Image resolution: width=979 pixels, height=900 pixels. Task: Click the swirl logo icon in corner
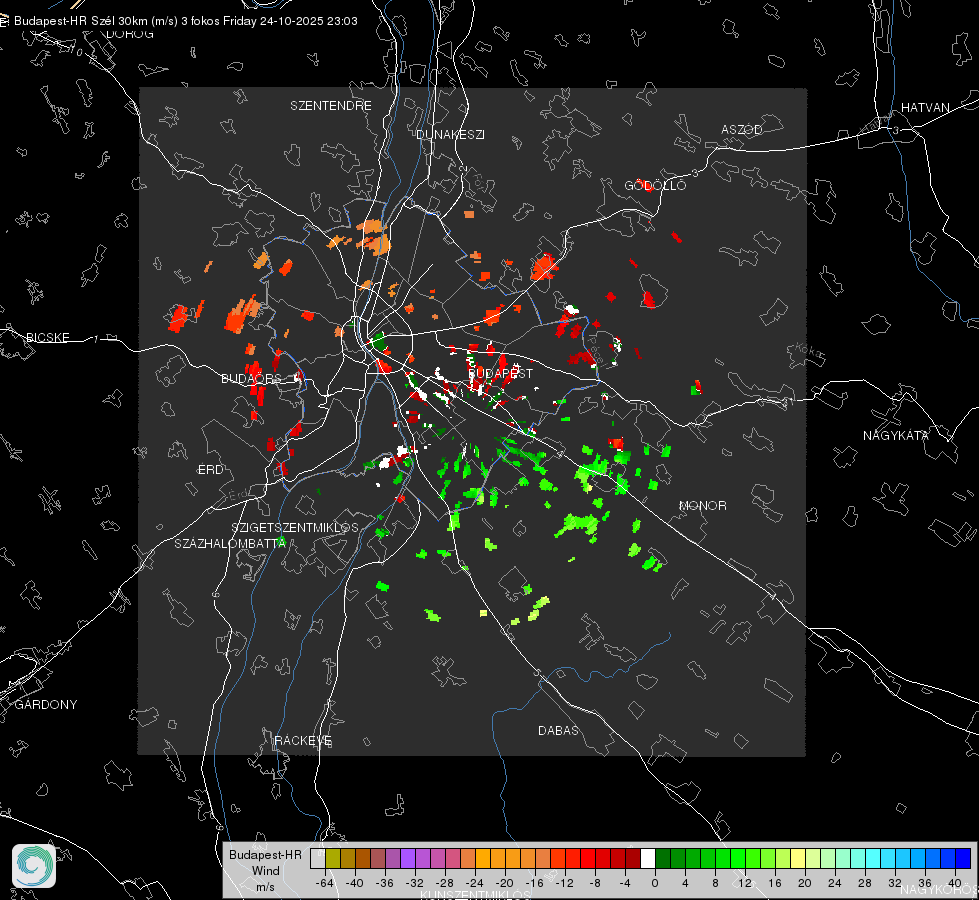[34, 866]
